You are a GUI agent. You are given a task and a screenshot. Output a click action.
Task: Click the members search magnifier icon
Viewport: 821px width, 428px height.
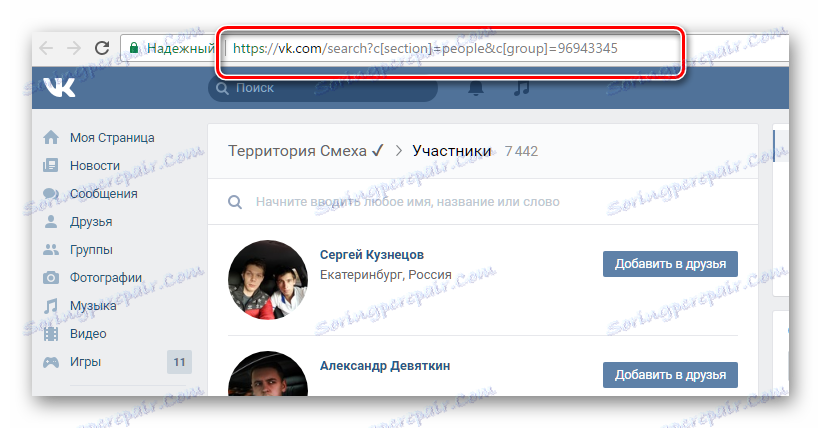pos(235,202)
